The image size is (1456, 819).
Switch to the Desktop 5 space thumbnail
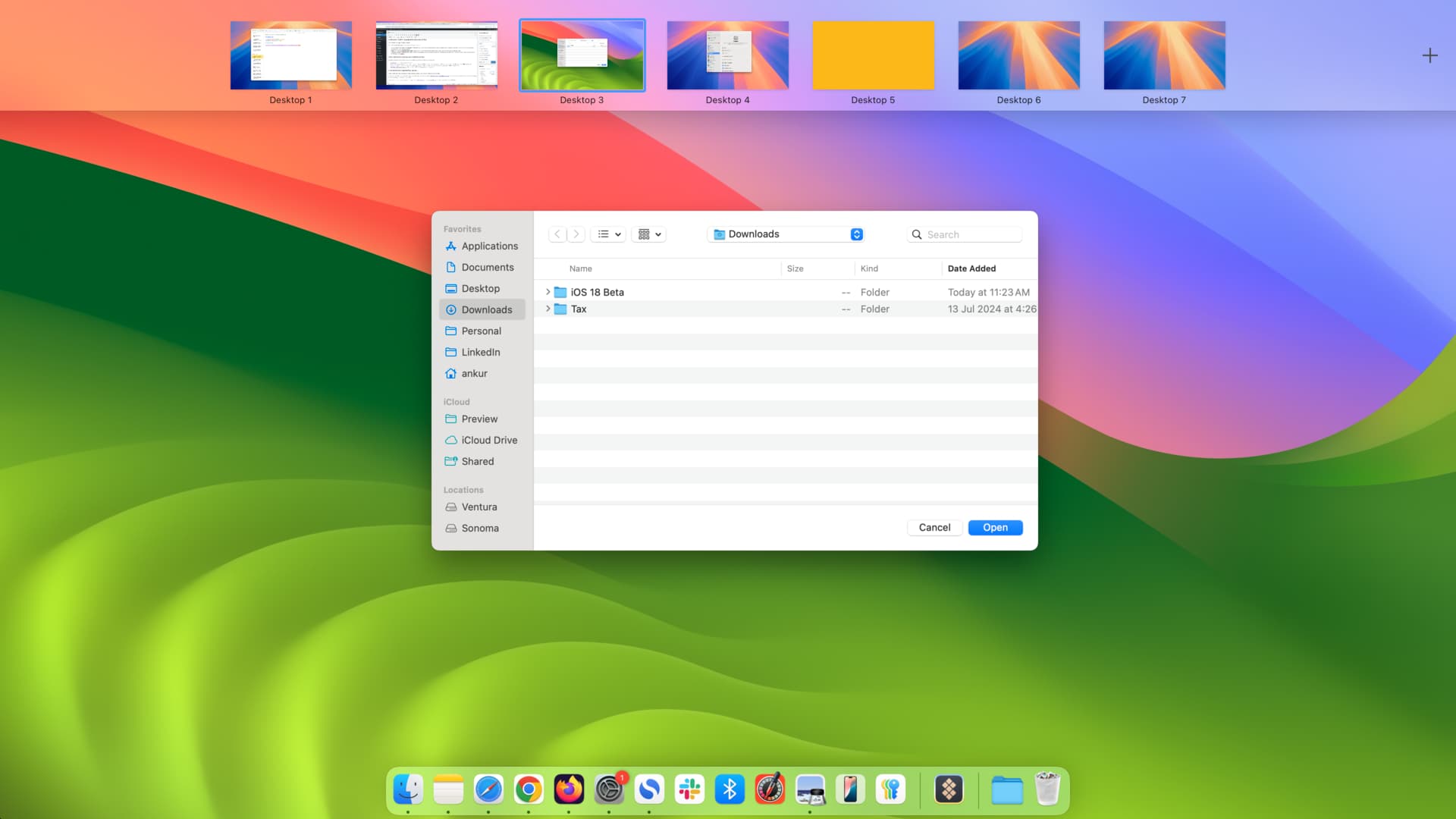coord(873,55)
